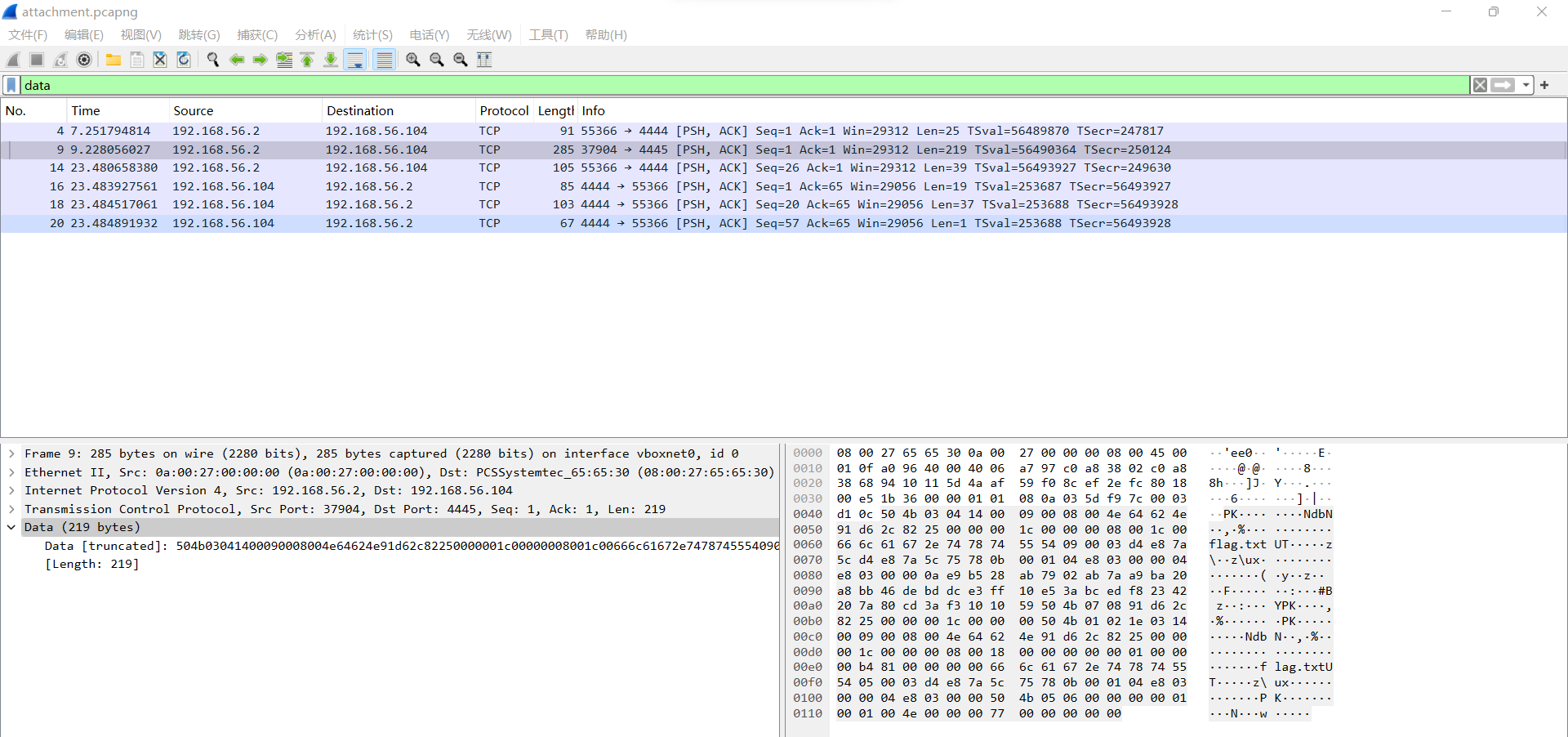Sort by the Destination column header
Viewport: 1568px width, 737px height.
point(399,111)
